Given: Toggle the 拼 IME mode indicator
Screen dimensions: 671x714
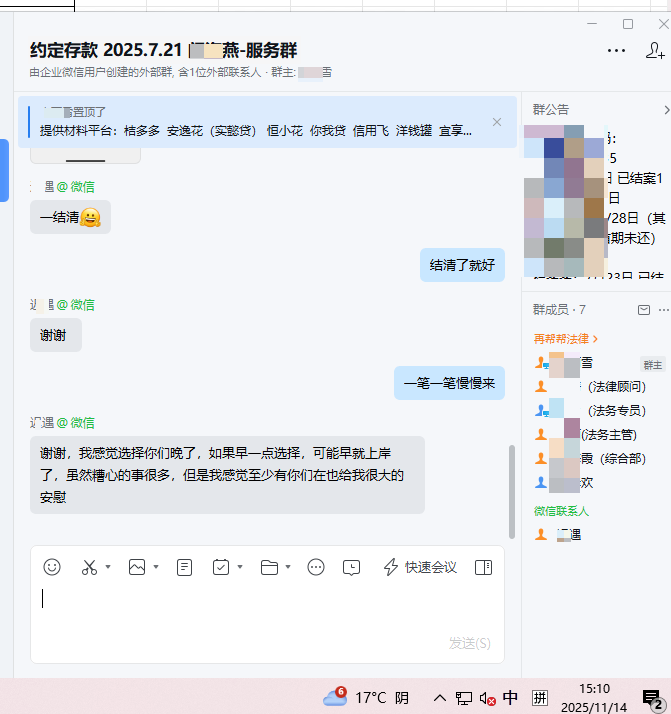Looking at the screenshot, I should (539, 697).
